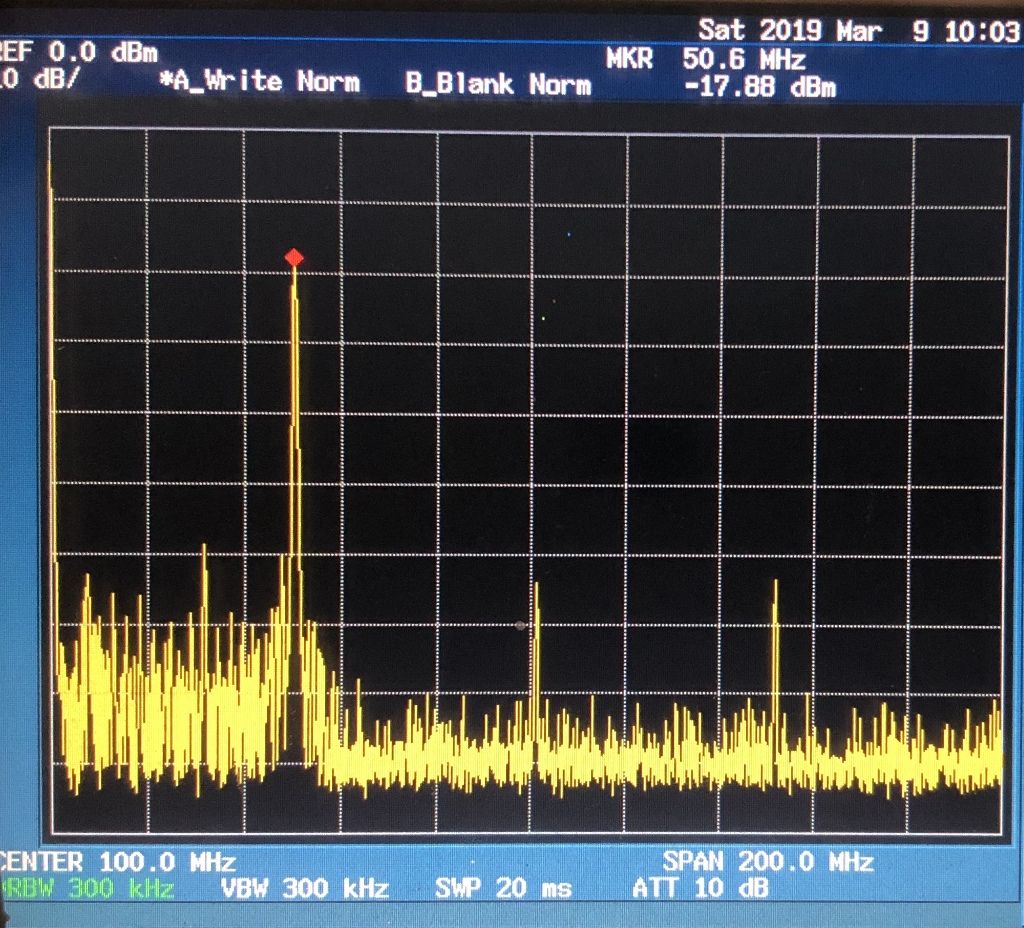Click the dB/ scale division label

point(39,78)
